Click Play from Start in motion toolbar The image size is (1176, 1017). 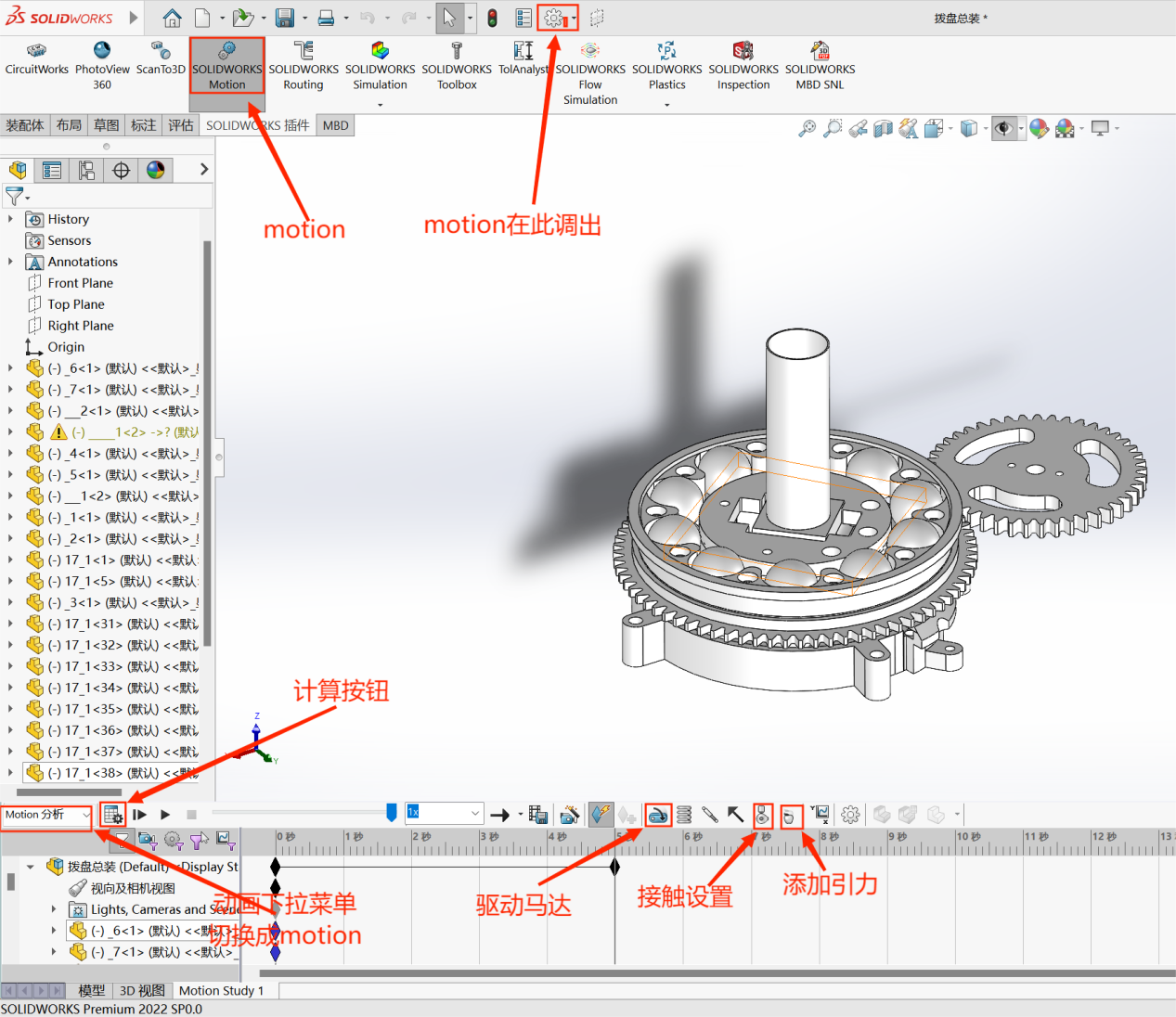pyautogui.click(x=139, y=815)
